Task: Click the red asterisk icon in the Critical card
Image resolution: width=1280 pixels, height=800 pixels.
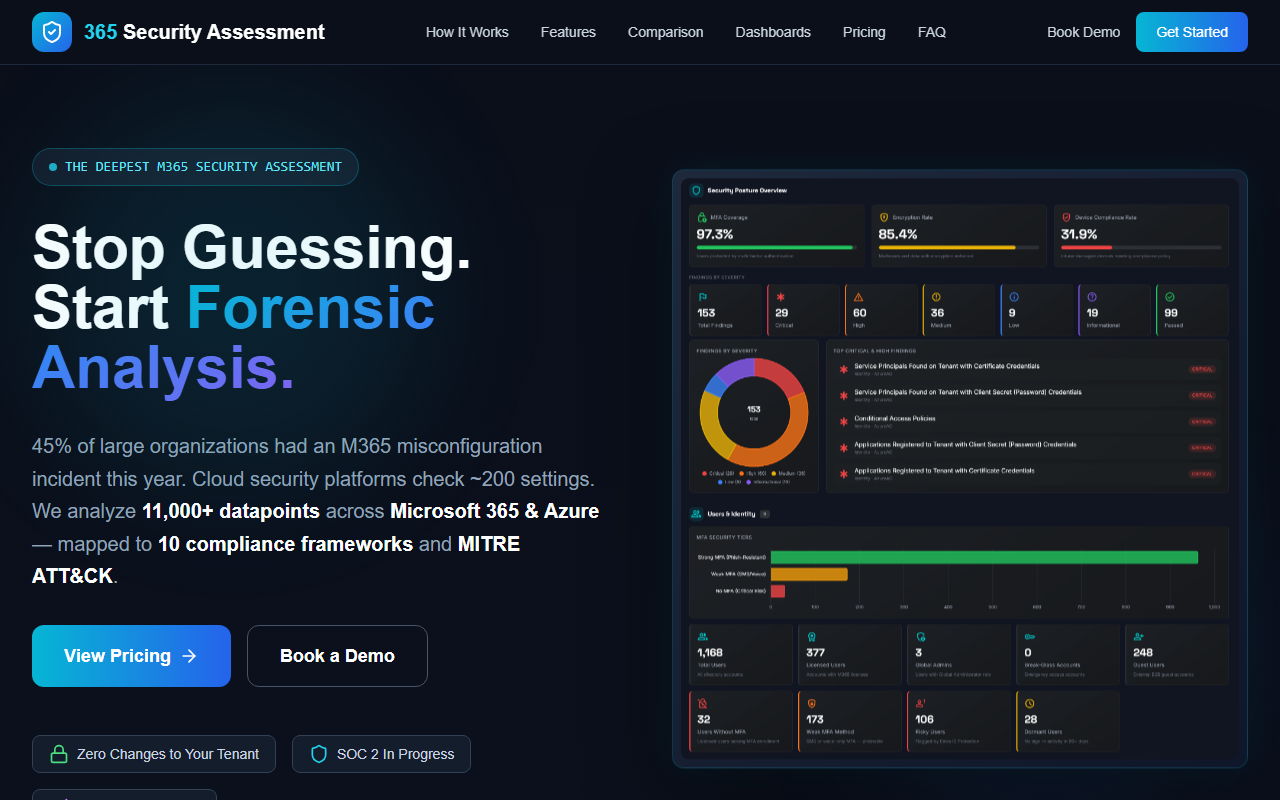Action: pyautogui.click(x=781, y=297)
